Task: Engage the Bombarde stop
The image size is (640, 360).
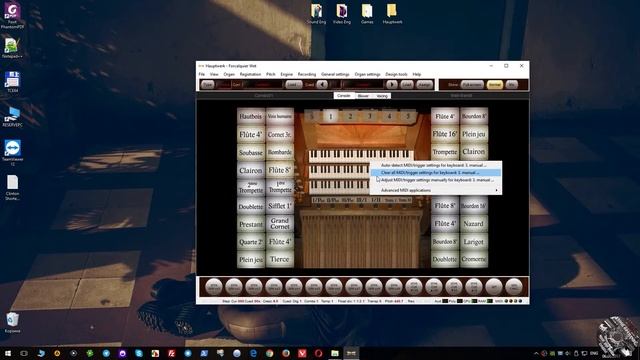Action: [280, 152]
